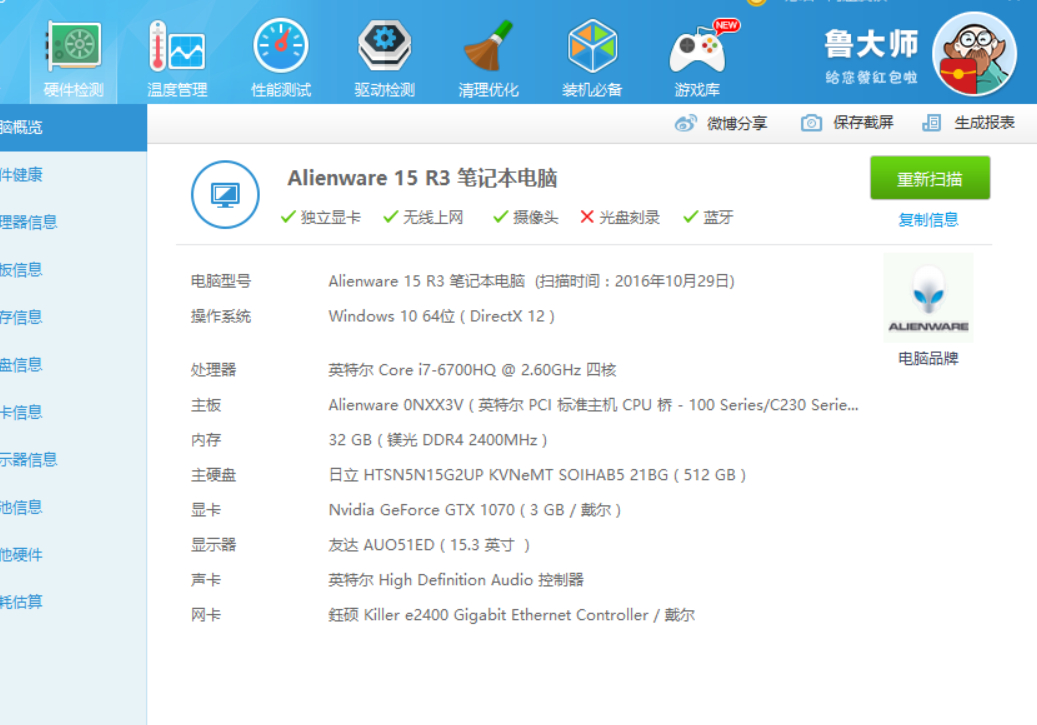This screenshot has width=1037, height=725.
Task: Click the Weibo share eye icon
Action: pyautogui.click(x=686, y=123)
